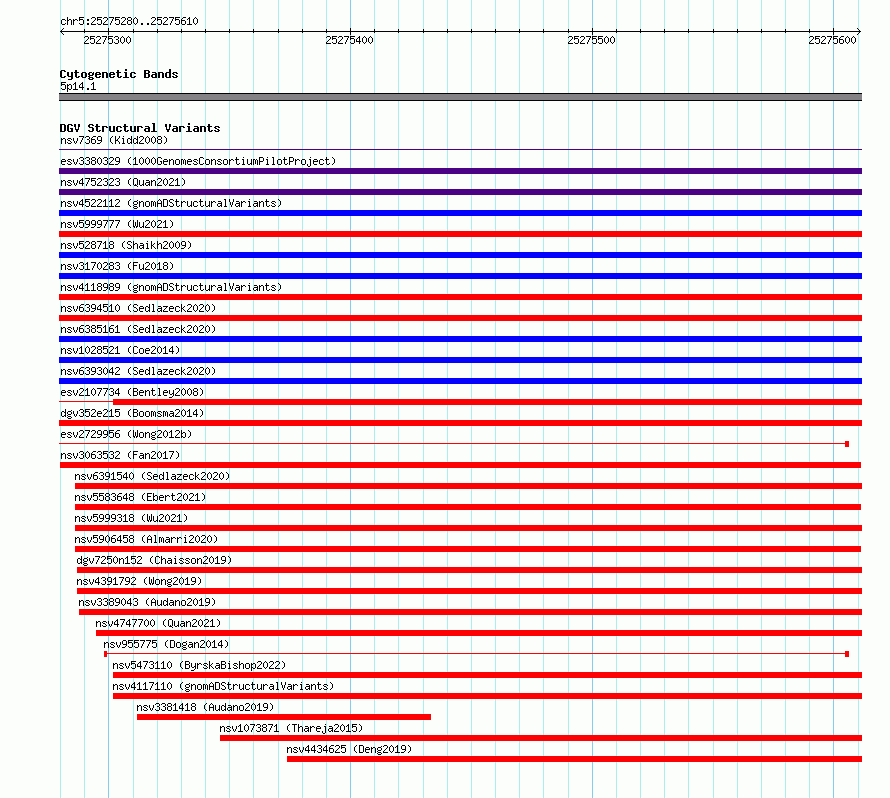Click ruler position 25275600
The image size is (890, 798).
(832, 40)
